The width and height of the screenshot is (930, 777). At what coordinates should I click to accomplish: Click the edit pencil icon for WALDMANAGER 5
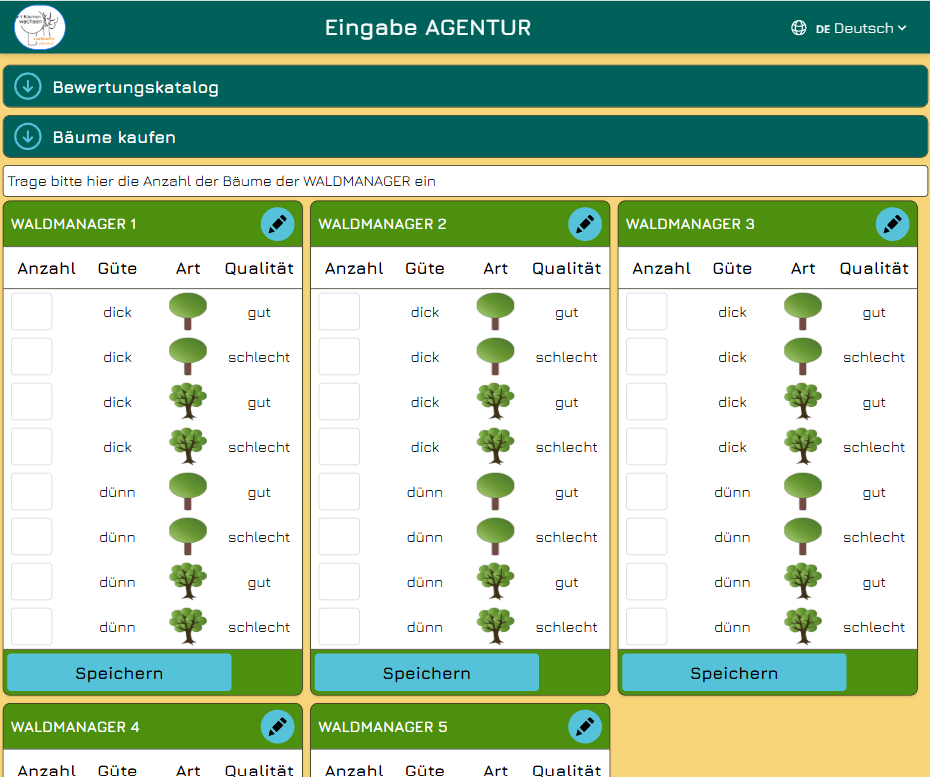point(585,727)
